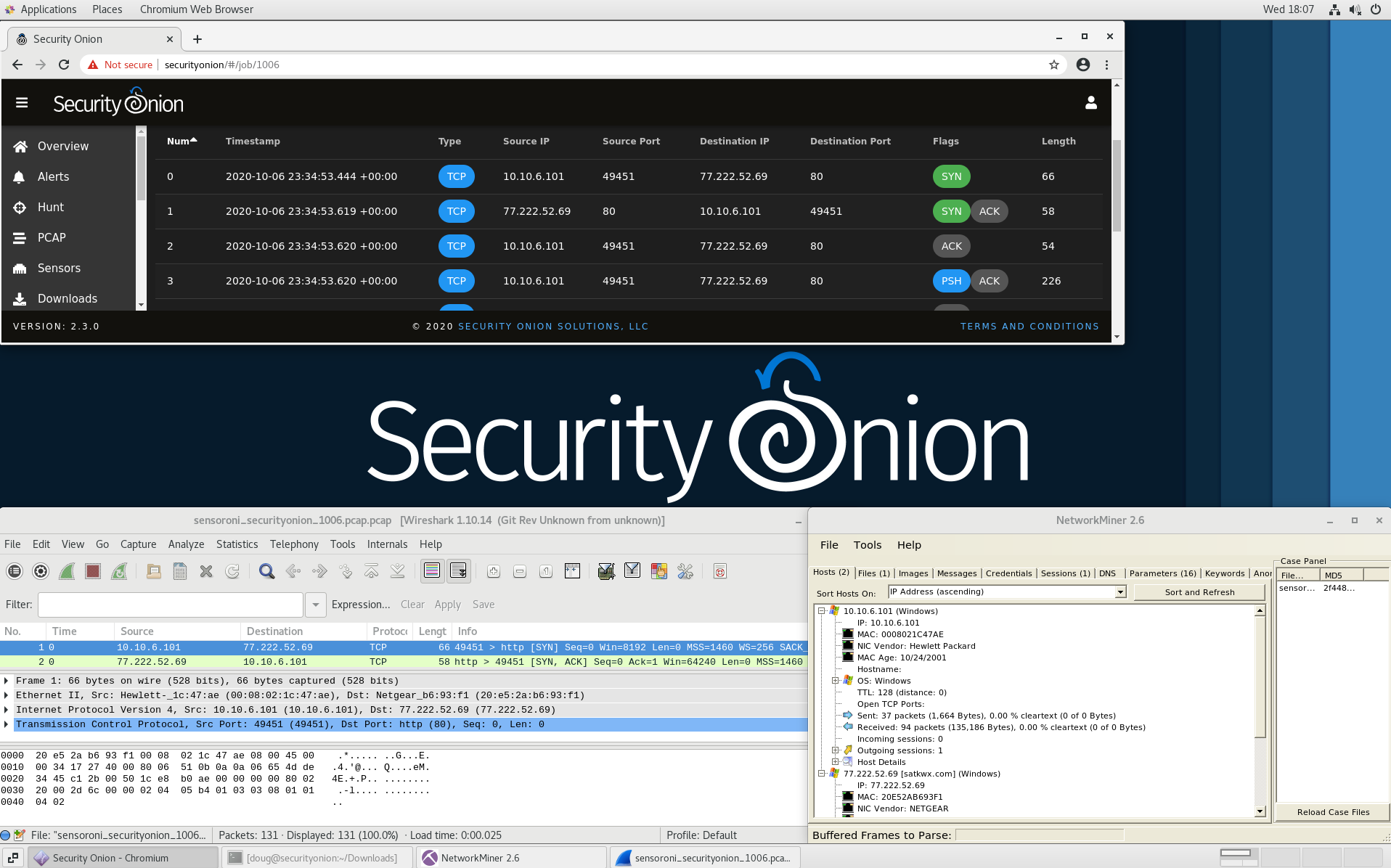Zoom out Wireshark text size

[x=520, y=571]
